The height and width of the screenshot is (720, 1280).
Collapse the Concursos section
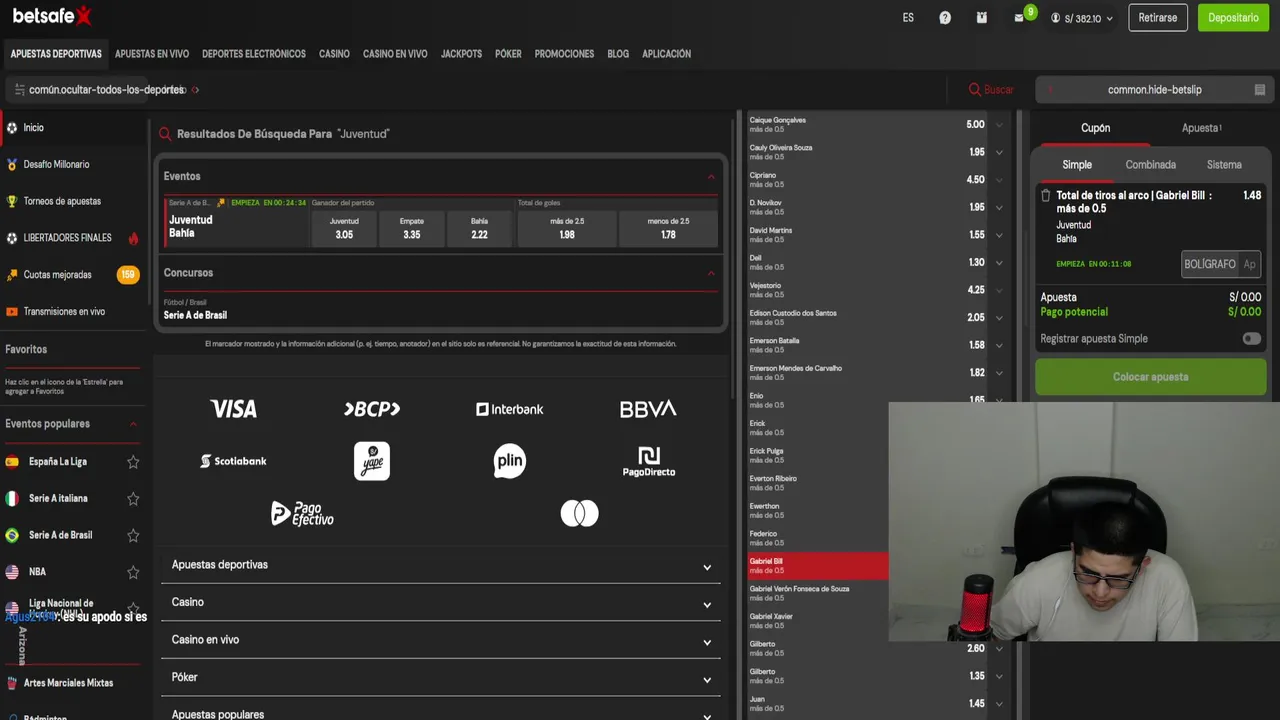tap(711, 273)
